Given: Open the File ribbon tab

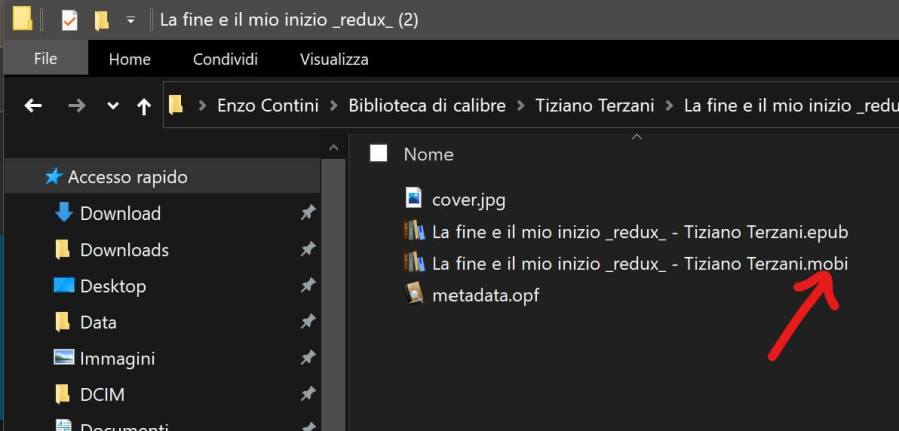Looking at the screenshot, I should pos(45,59).
